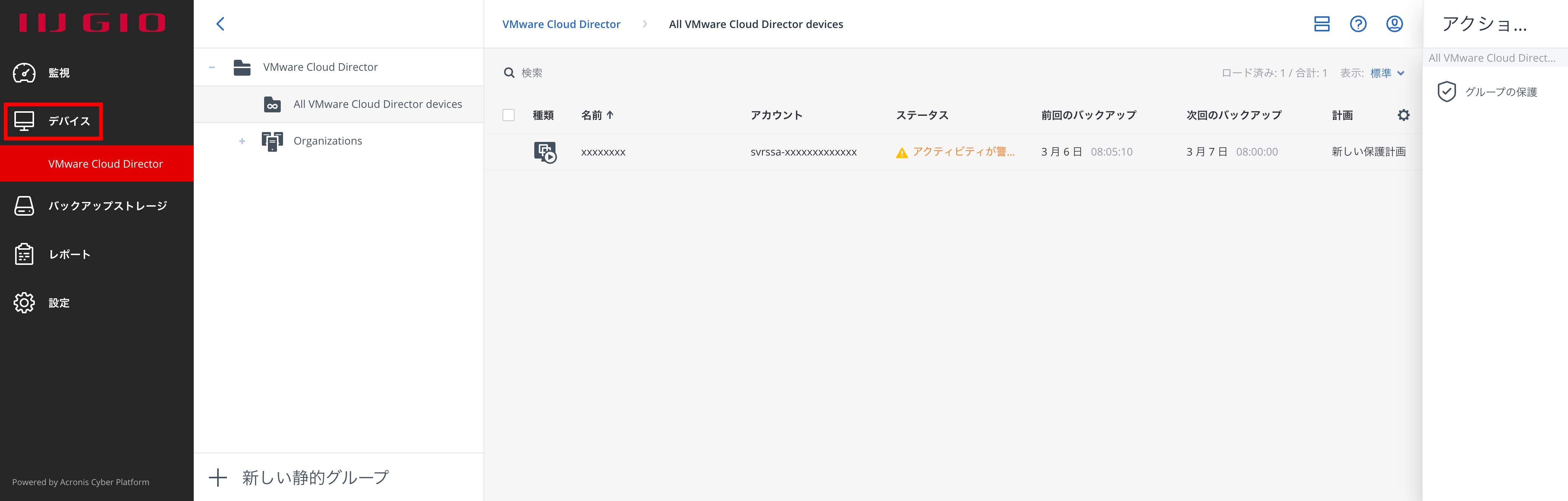Click breadcrumb text All VMware Cloud Director devices

pos(756,24)
